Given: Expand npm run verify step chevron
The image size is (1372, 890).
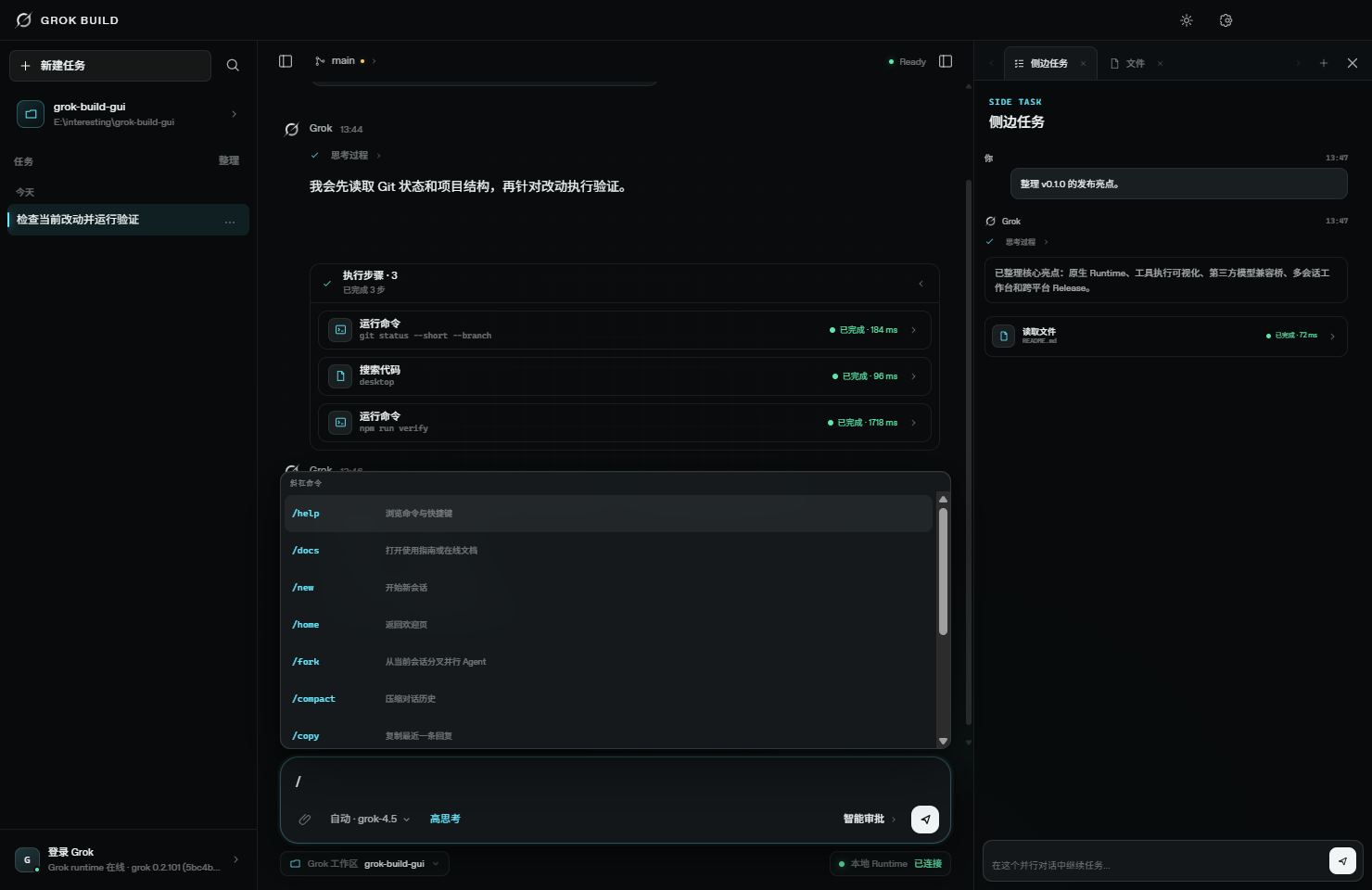Looking at the screenshot, I should 913,423.
